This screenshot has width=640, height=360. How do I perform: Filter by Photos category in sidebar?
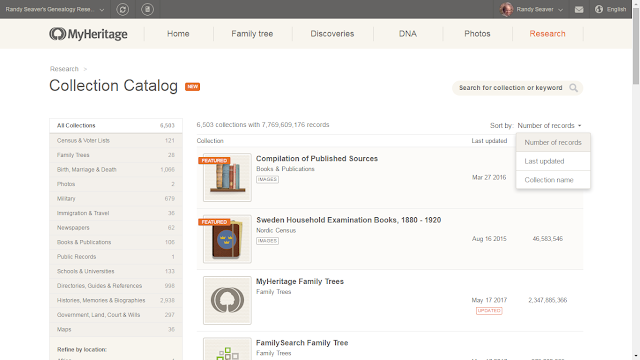pos(116,184)
